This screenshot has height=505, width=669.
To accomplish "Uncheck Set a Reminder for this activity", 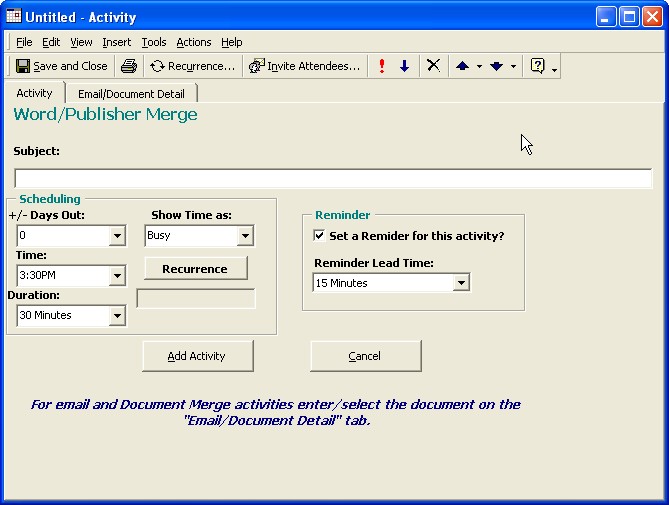I will click(x=319, y=235).
